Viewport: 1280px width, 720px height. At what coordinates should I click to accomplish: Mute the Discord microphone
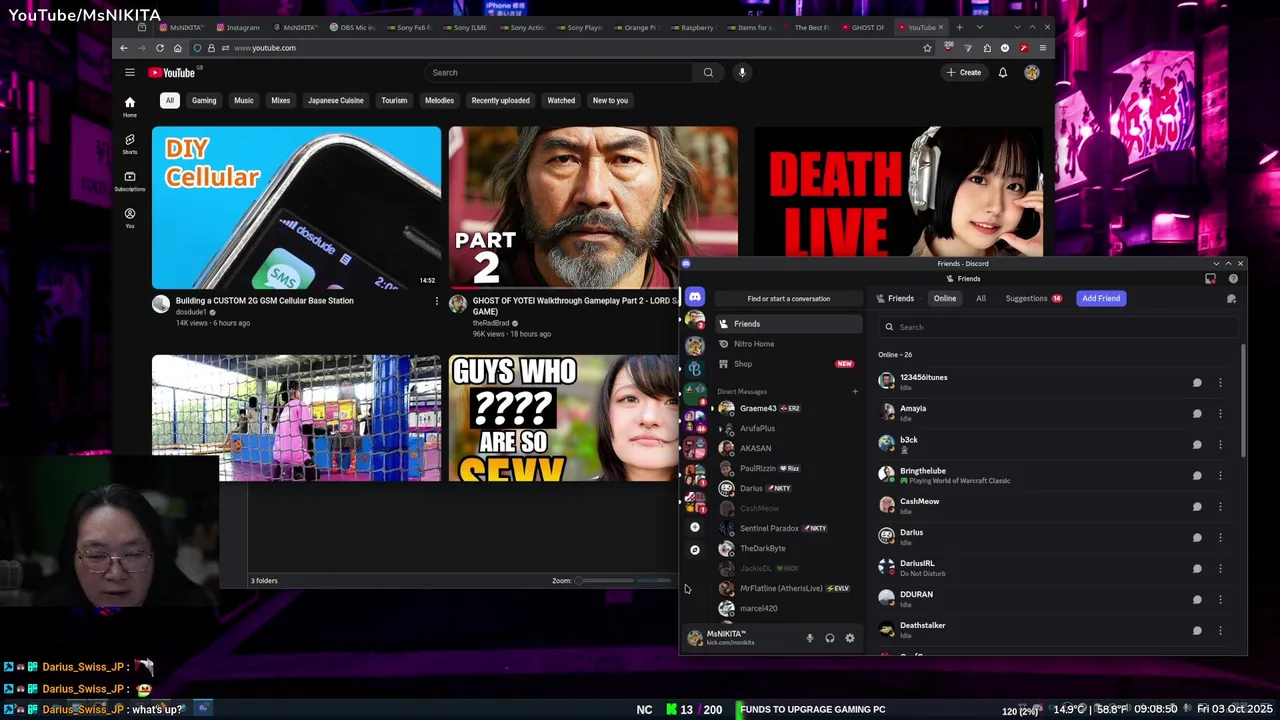tap(810, 638)
